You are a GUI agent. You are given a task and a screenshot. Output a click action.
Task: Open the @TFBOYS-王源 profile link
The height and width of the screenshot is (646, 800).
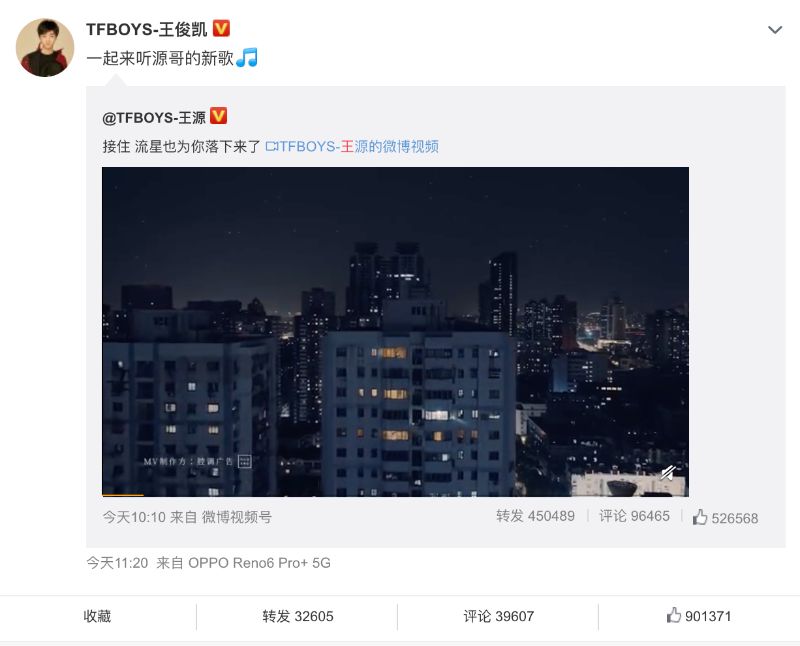[154, 118]
